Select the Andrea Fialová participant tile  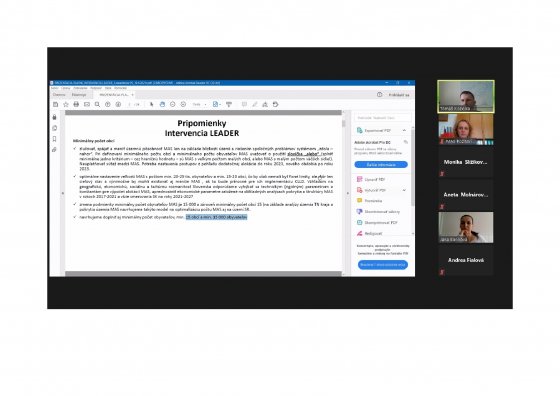[x=466, y=260]
